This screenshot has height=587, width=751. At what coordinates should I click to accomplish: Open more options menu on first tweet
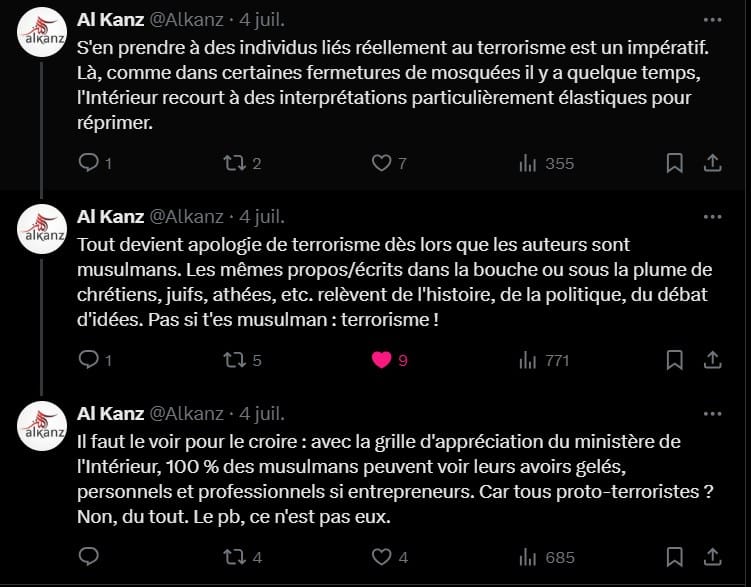coord(713,20)
